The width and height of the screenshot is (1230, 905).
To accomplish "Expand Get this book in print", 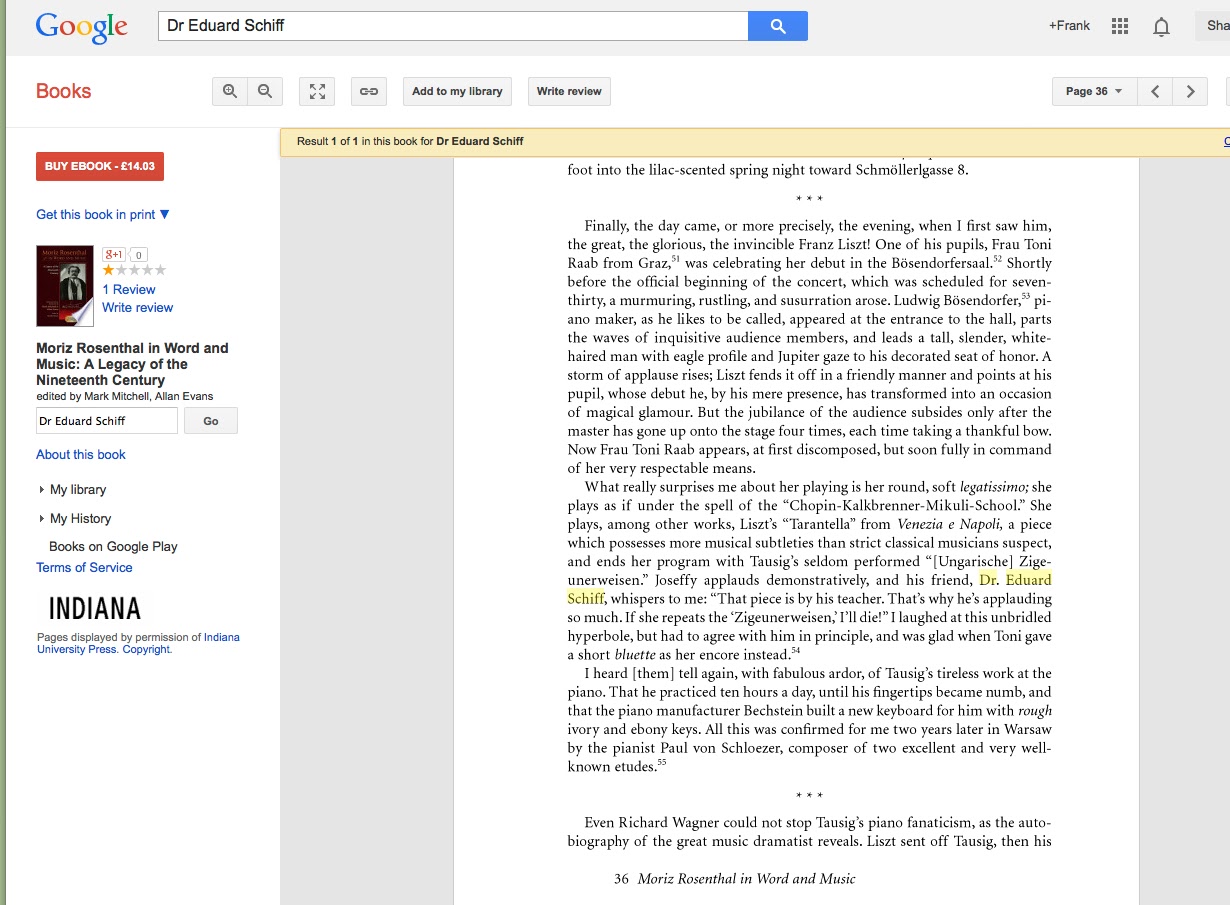I will coord(103,214).
